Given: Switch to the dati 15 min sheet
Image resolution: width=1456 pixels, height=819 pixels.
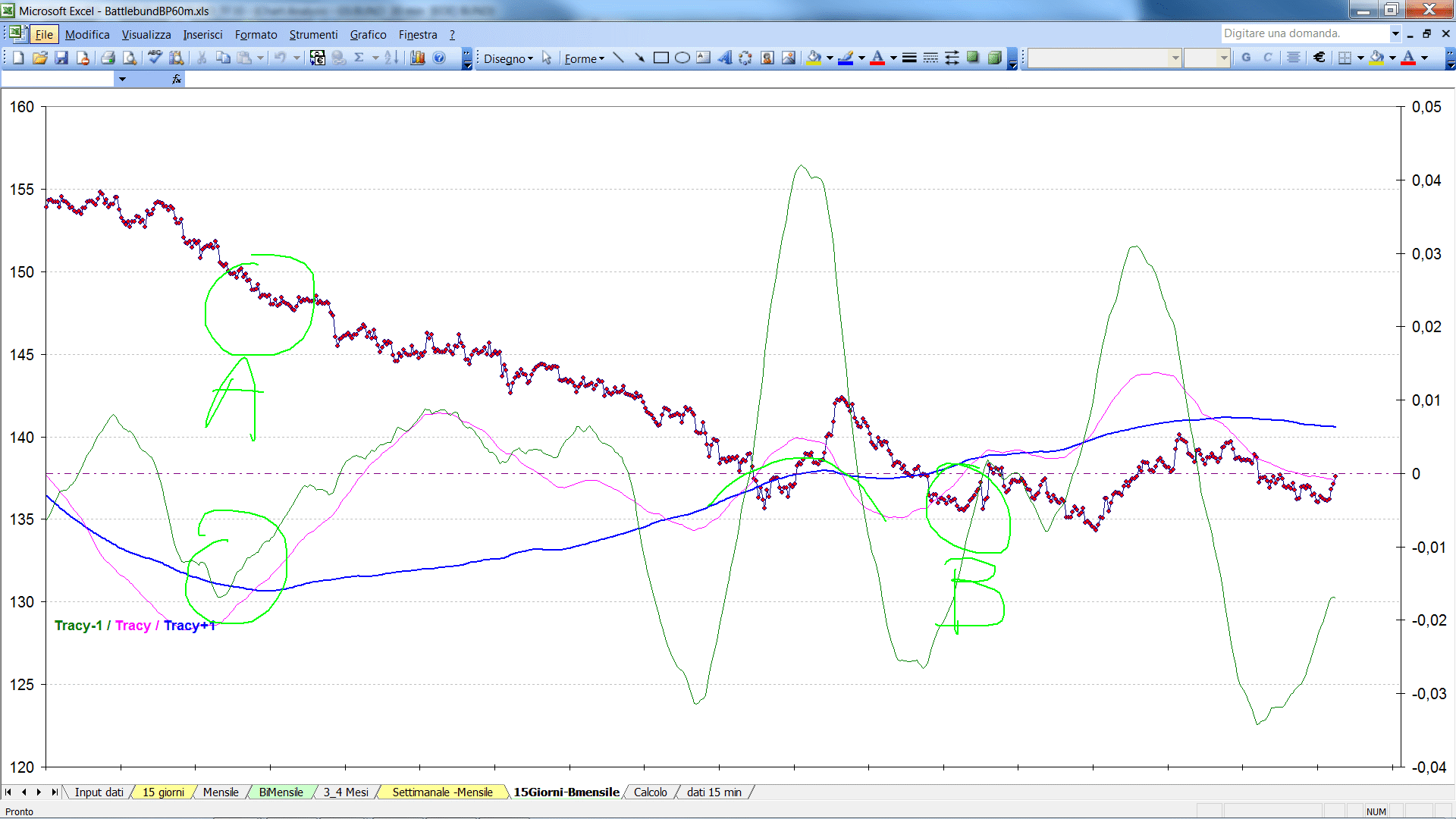Looking at the screenshot, I should (714, 792).
